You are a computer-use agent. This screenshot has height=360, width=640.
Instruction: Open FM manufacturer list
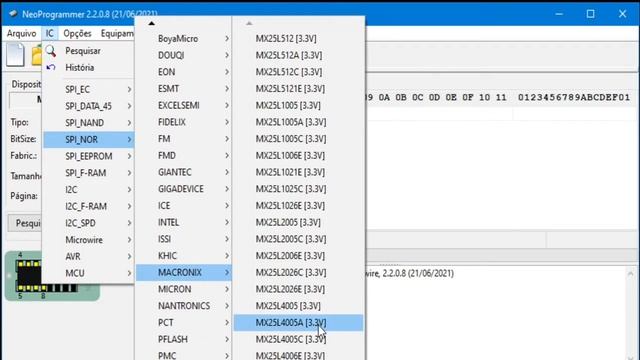pyautogui.click(x=184, y=139)
